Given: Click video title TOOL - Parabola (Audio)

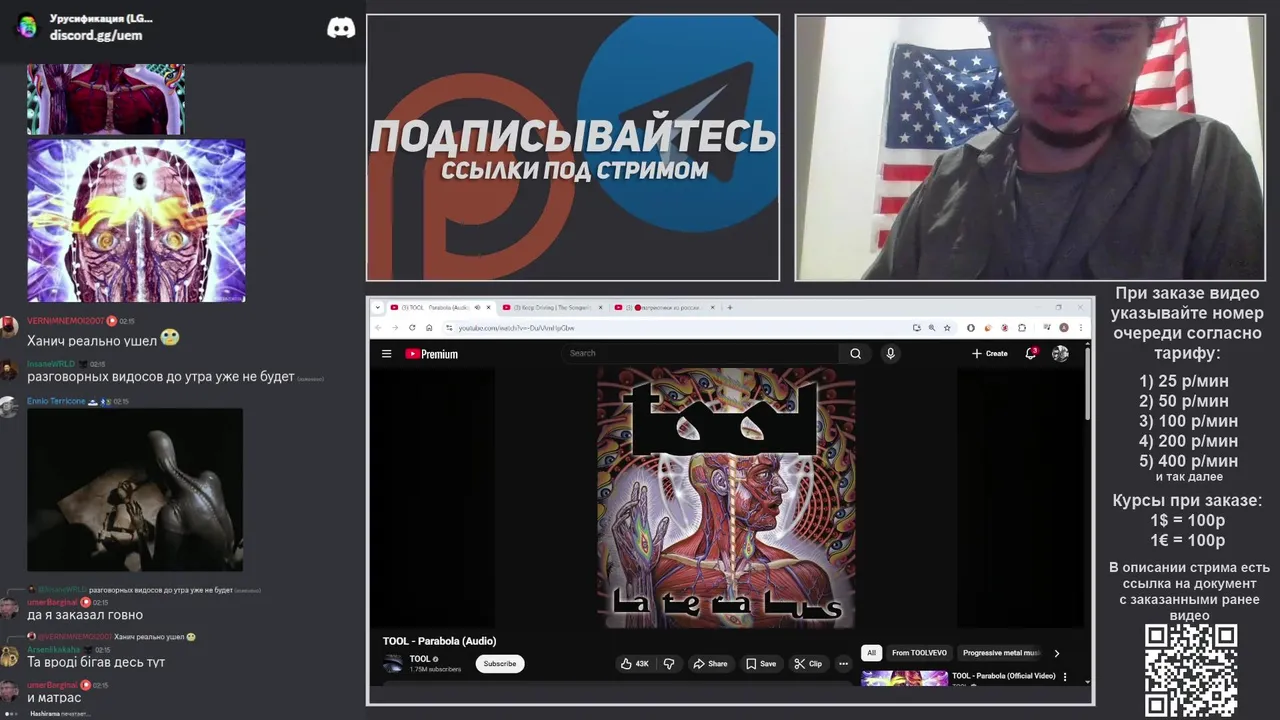Looking at the screenshot, I should coord(439,641).
